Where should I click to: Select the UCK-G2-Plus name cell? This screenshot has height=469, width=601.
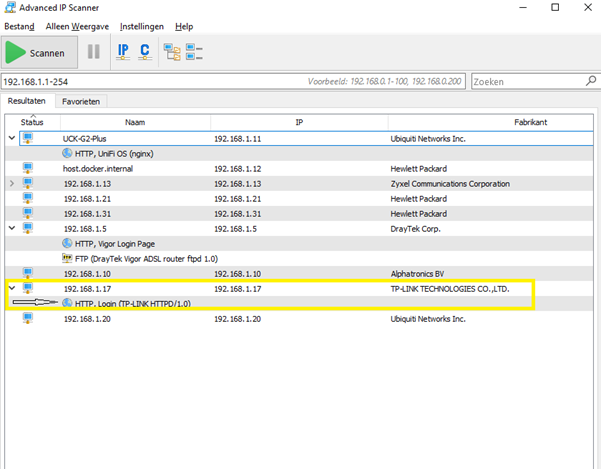[x=84, y=139]
